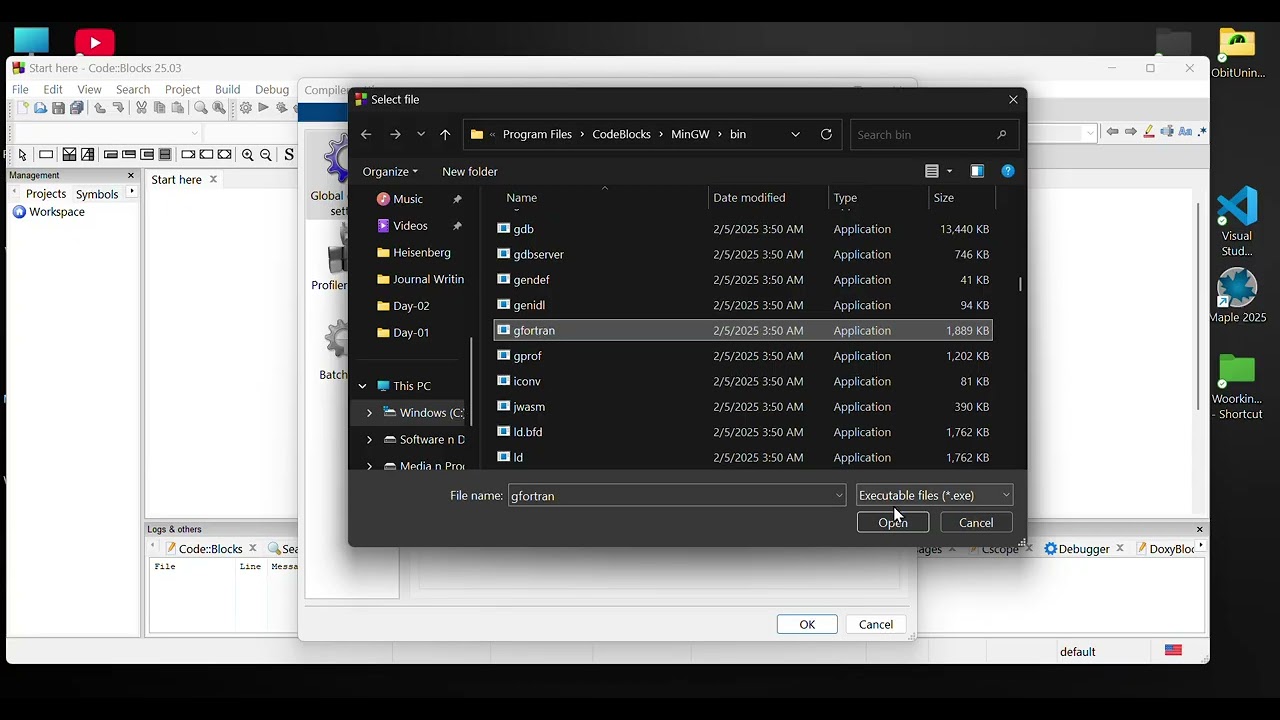Open the File menu in Code::Blocks
The width and height of the screenshot is (1280, 720).
point(20,89)
